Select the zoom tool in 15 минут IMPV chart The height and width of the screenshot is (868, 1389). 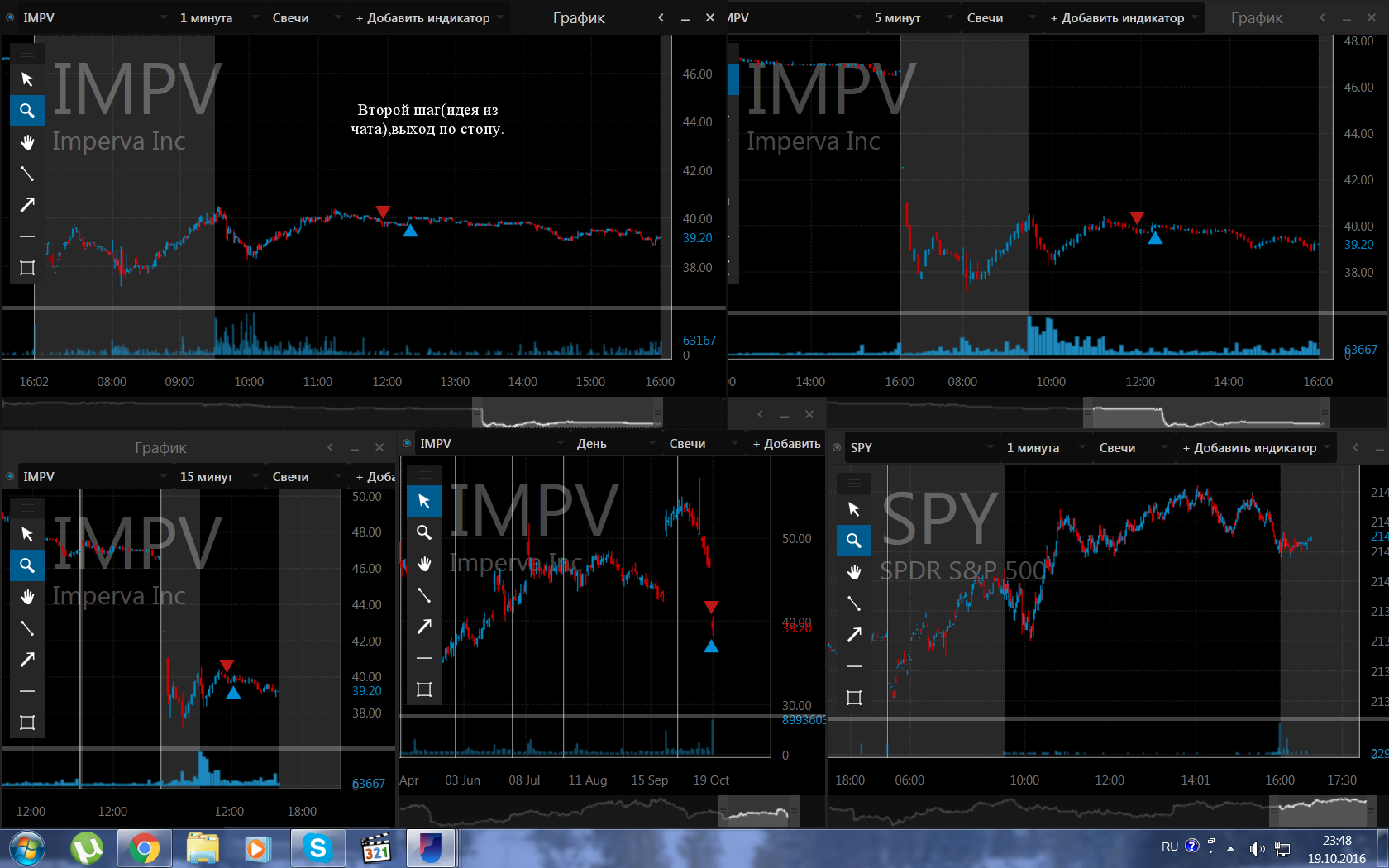(x=27, y=565)
